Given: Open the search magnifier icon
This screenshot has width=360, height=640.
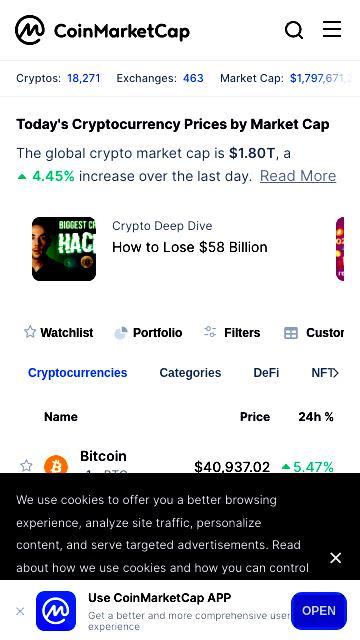Looking at the screenshot, I should tap(293, 30).
